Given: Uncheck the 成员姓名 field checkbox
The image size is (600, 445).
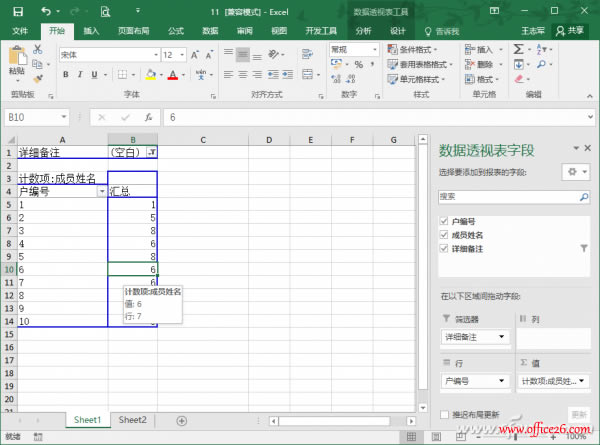Looking at the screenshot, I should 445,234.
